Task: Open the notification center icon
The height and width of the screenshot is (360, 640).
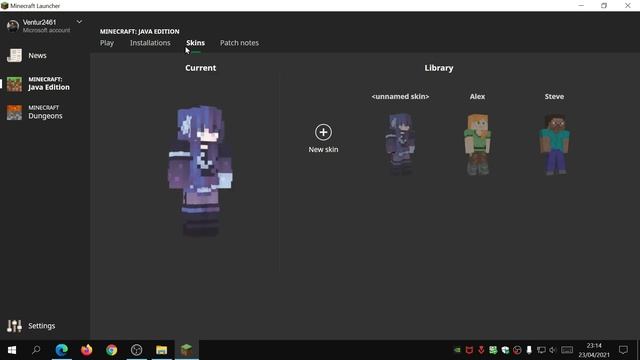Action: pyautogui.click(x=623, y=350)
